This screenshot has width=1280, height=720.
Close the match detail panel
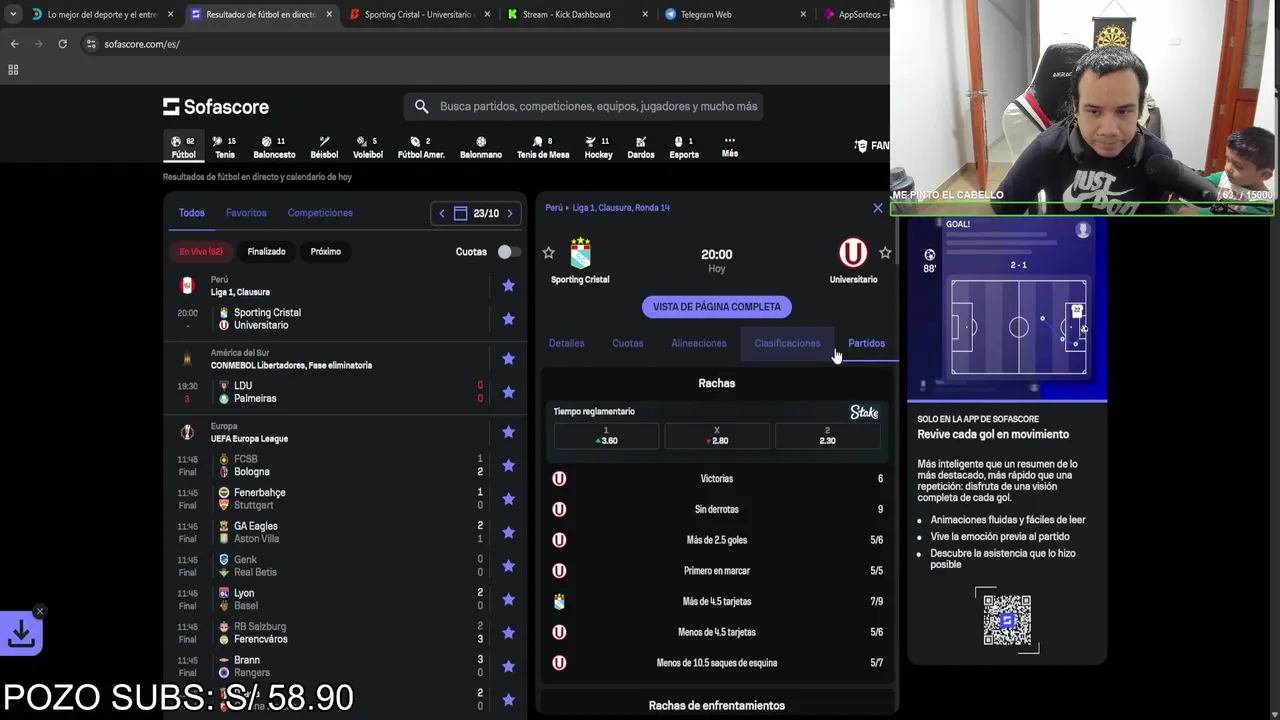878,208
